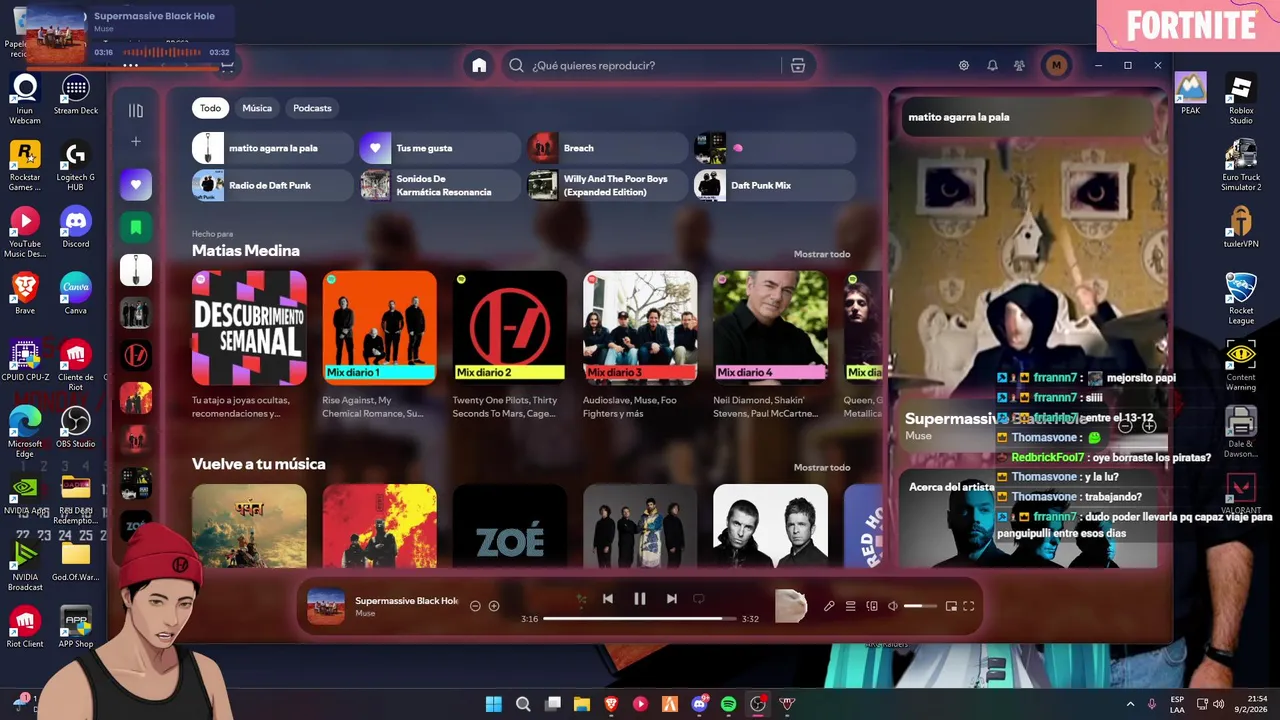The width and height of the screenshot is (1280, 720).
Task: Click the minus icon beside song title
Action: point(475,606)
